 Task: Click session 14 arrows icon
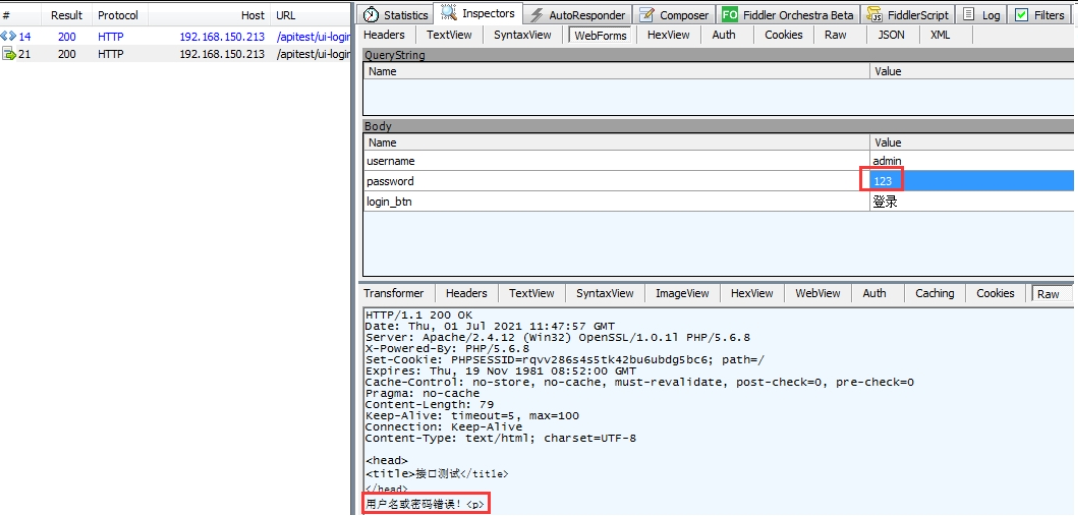pos(8,36)
